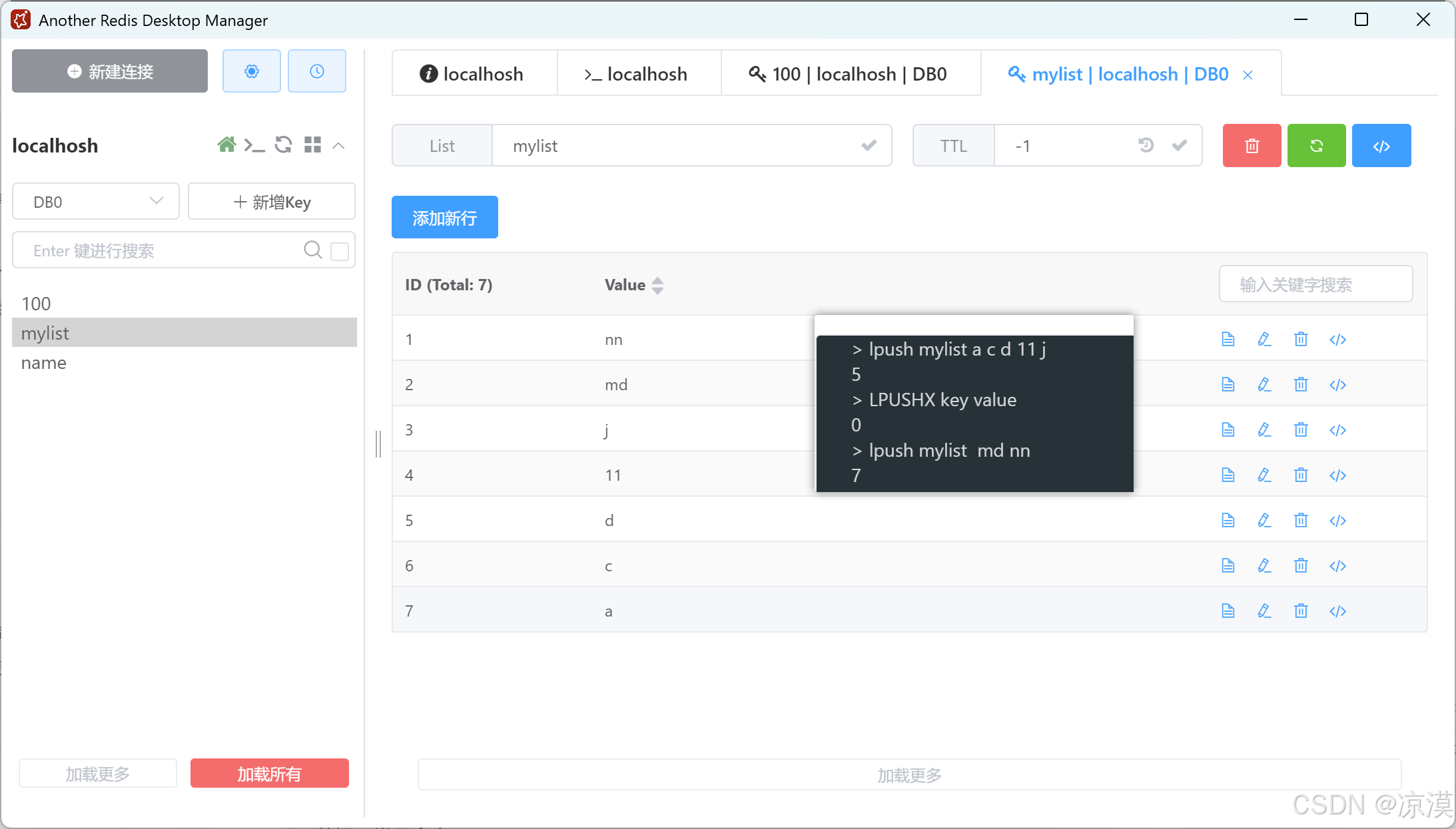Screen dimensions: 1456x829
Task: Switch to the localhosh info tab
Action: point(474,74)
